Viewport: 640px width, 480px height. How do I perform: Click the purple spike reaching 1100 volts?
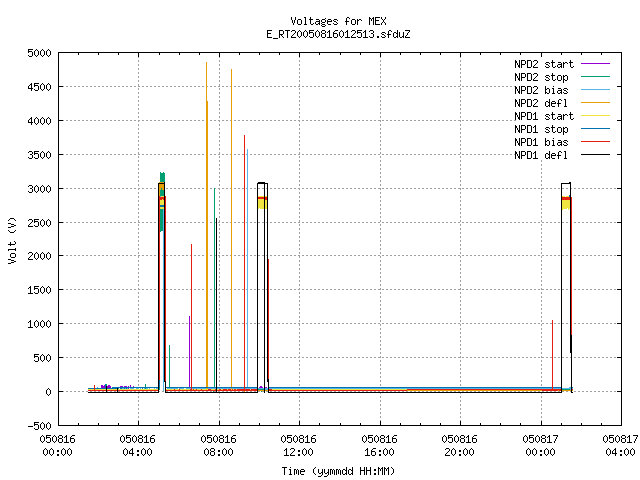click(189, 351)
